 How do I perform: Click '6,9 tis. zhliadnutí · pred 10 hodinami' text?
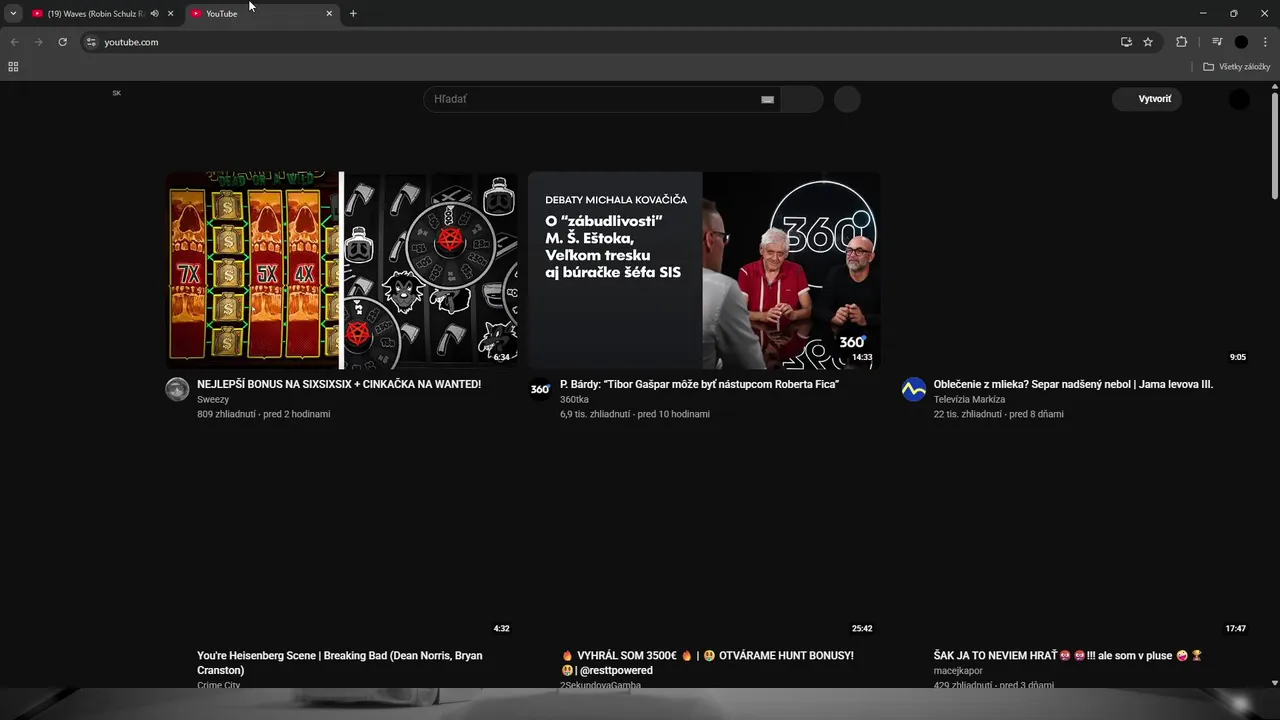click(x=635, y=414)
